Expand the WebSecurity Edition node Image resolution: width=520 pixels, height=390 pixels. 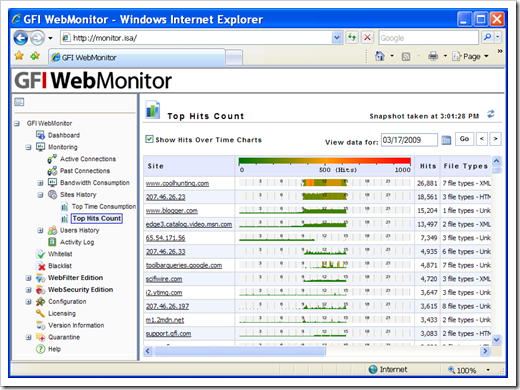click(x=29, y=290)
